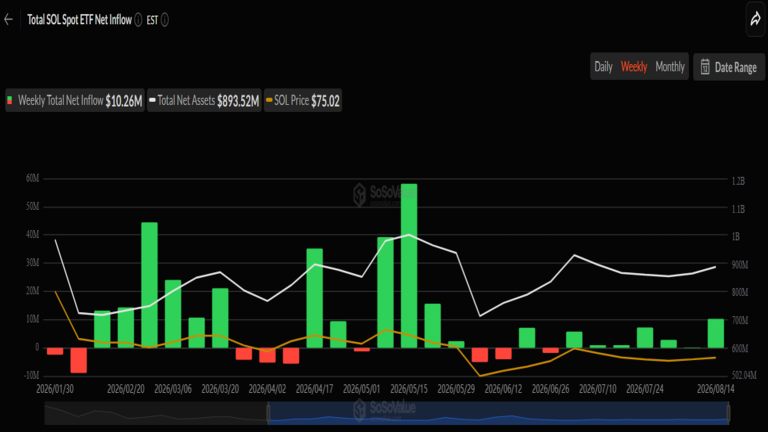Click the 2026/05/15 axis date label
768x432 pixels.
409,389
